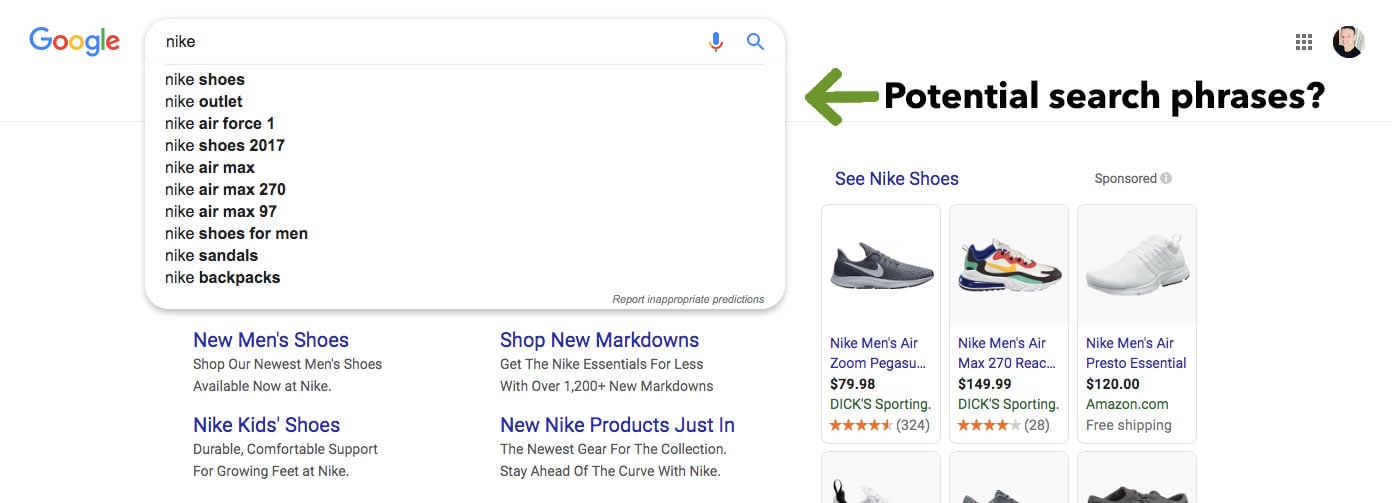
Task: Click the 'Sponsored' label
Action: point(1125,178)
